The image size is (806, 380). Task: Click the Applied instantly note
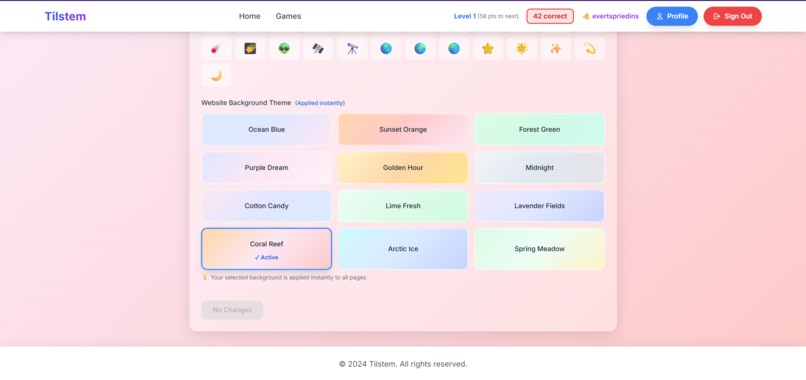(x=320, y=103)
